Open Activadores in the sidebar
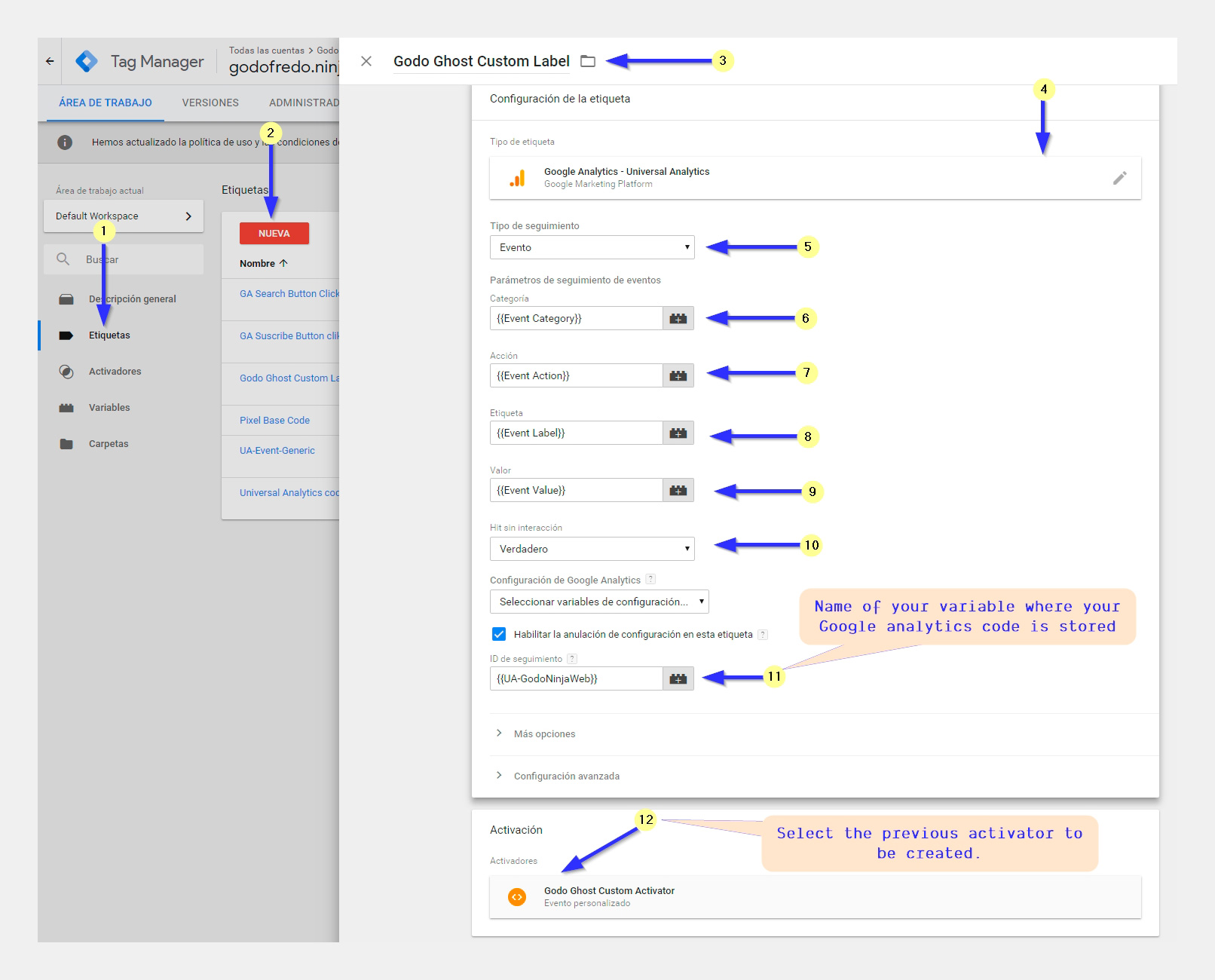1215x980 pixels. pyautogui.click(x=115, y=372)
